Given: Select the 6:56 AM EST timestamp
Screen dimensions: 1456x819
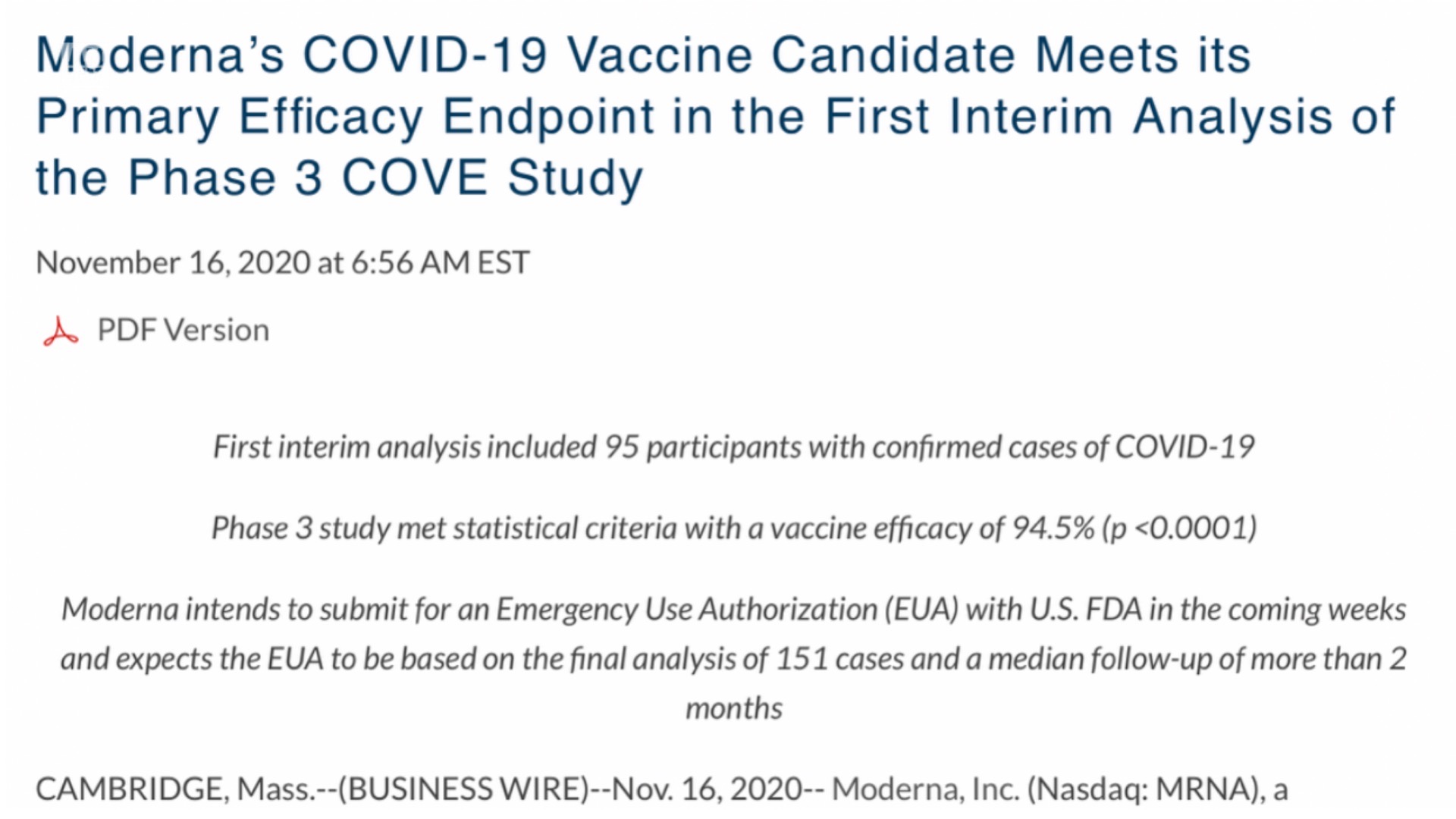Looking at the screenshot, I should pyautogui.click(x=440, y=263).
